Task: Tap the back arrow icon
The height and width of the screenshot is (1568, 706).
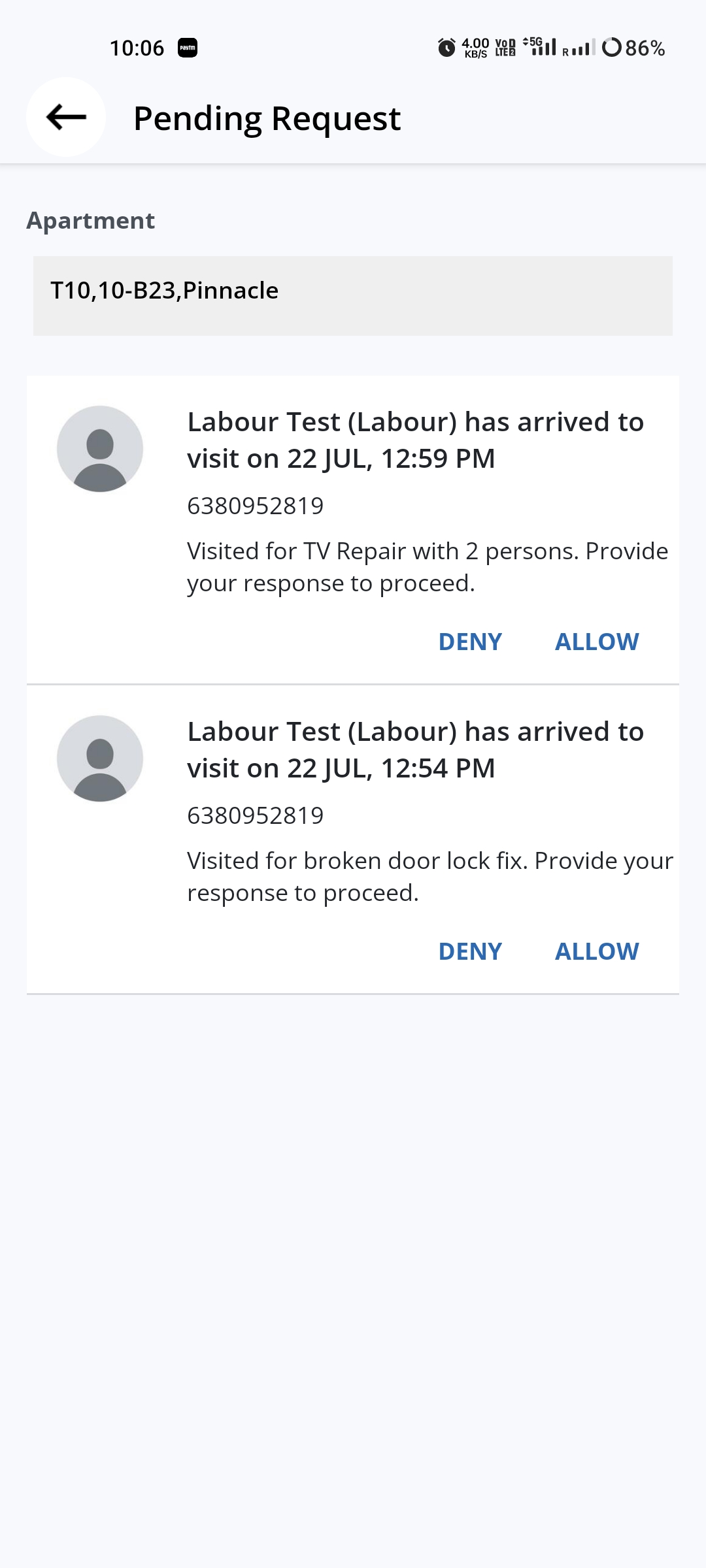Action: pos(66,118)
